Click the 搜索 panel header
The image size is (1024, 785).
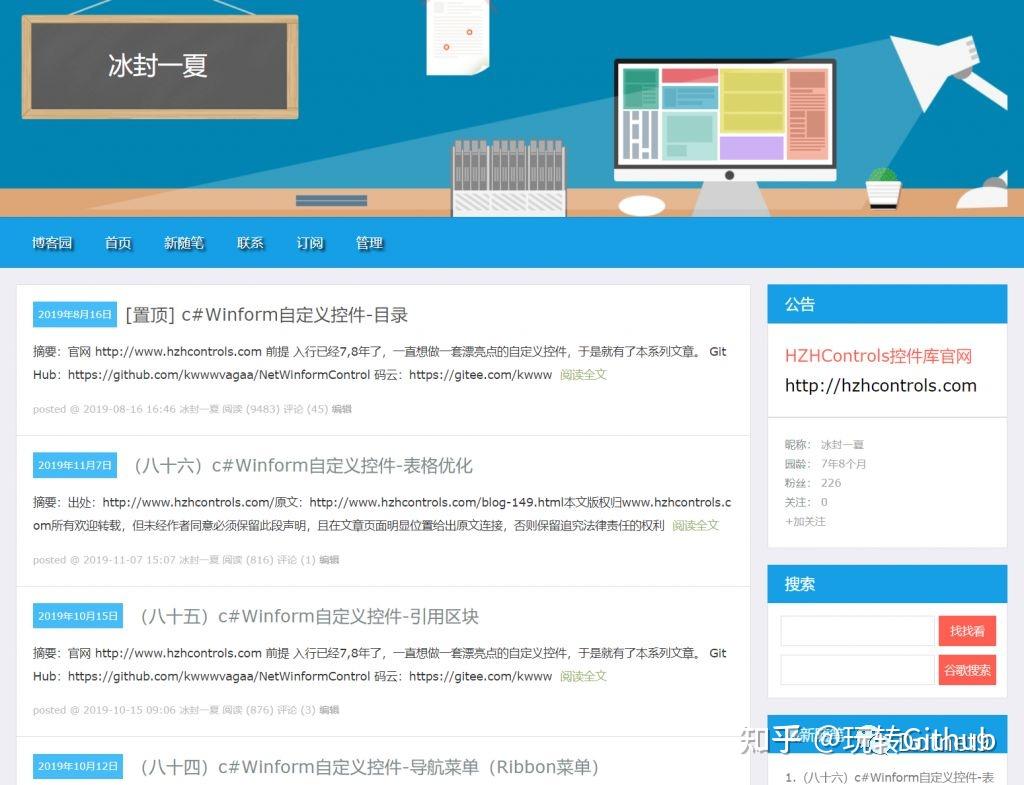887,585
